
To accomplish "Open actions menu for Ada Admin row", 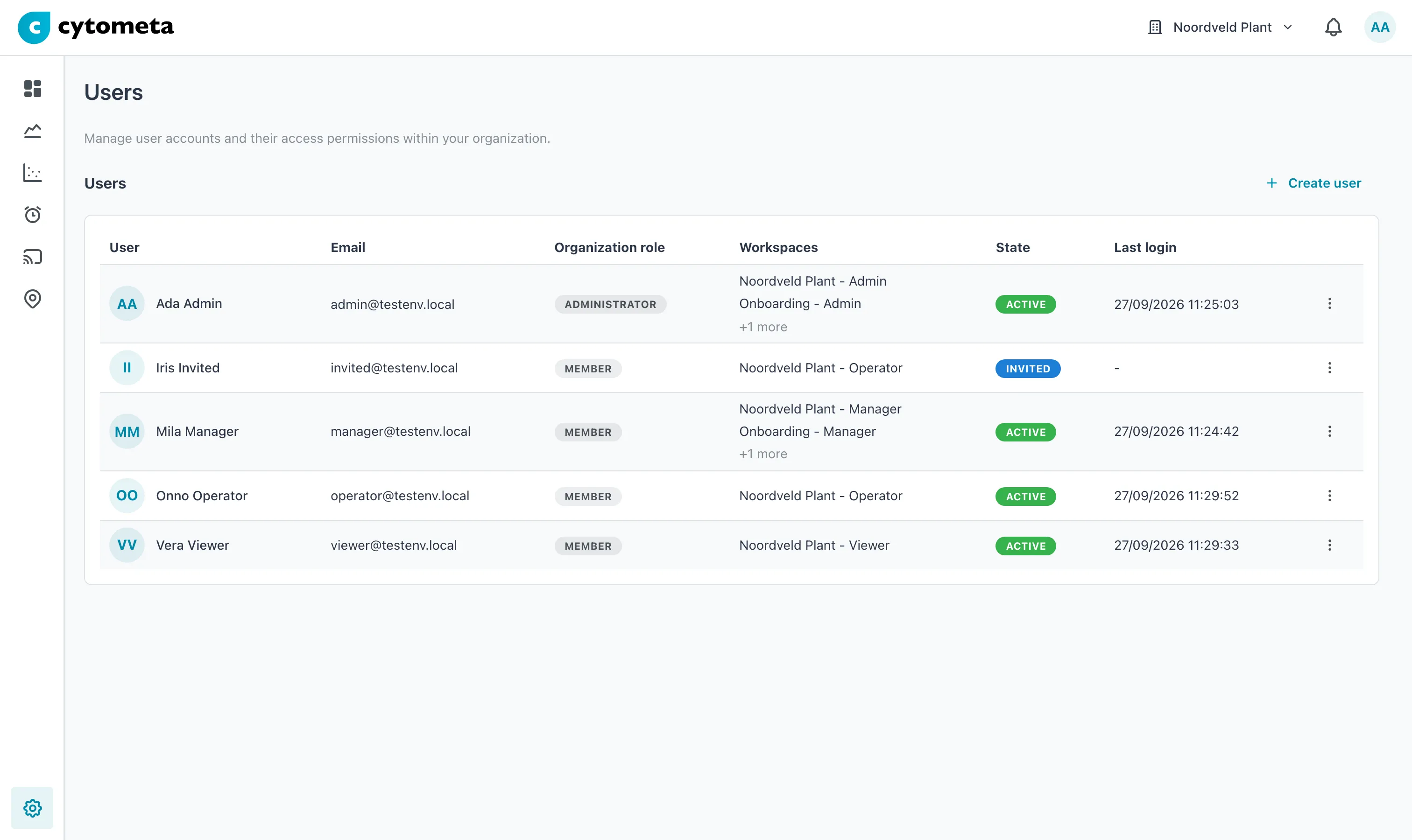I will [x=1329, y=304].
